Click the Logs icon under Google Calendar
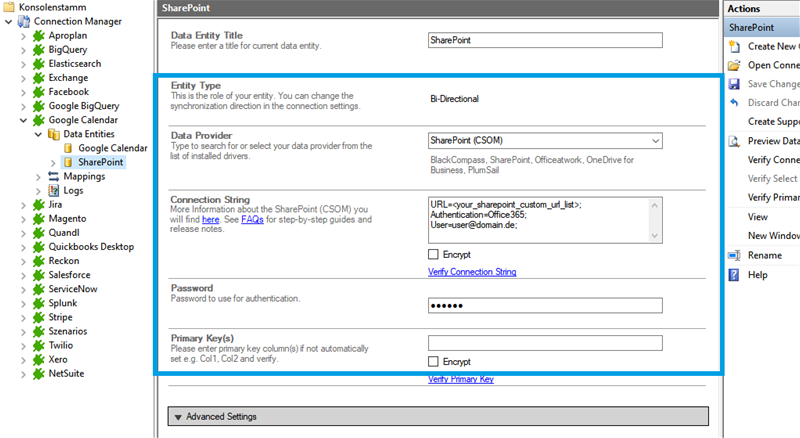 [53, 190]
